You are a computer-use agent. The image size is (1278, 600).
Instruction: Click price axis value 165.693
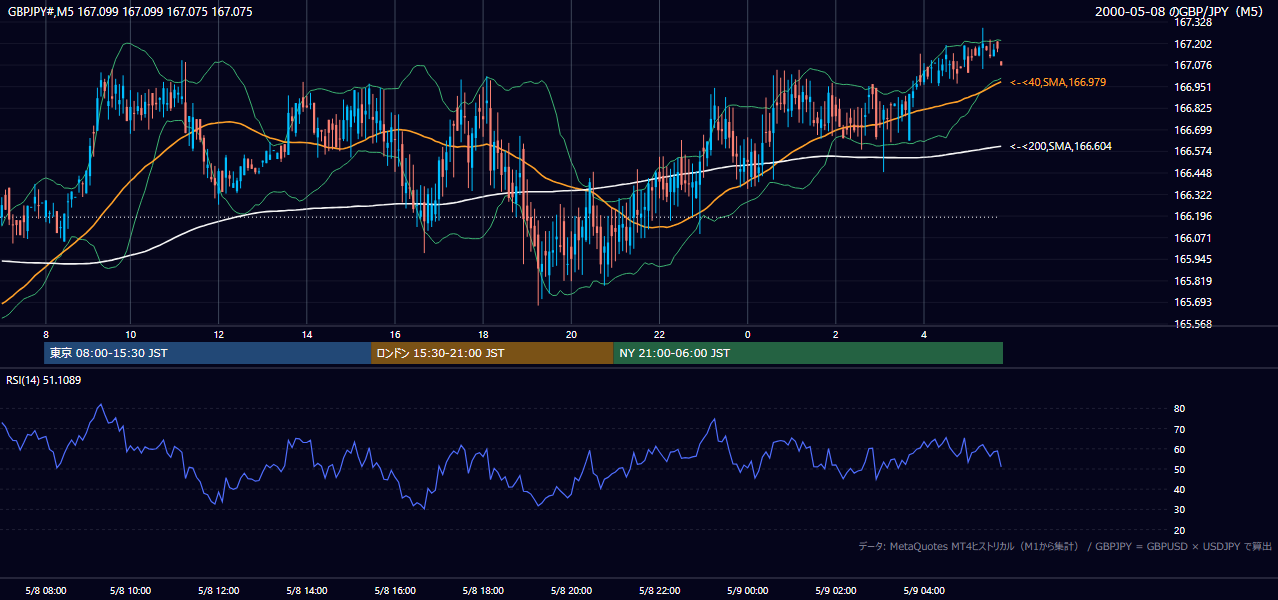click(1193, 302)
